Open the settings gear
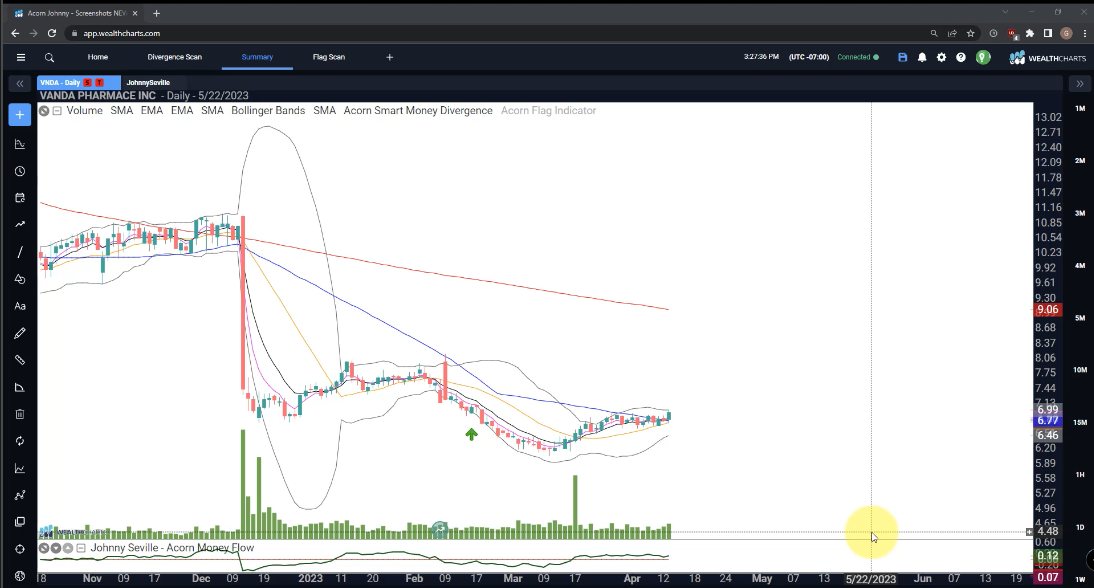Image resolution: width=1094 pixels, height=588 pixels. click(x=941, y=57)
